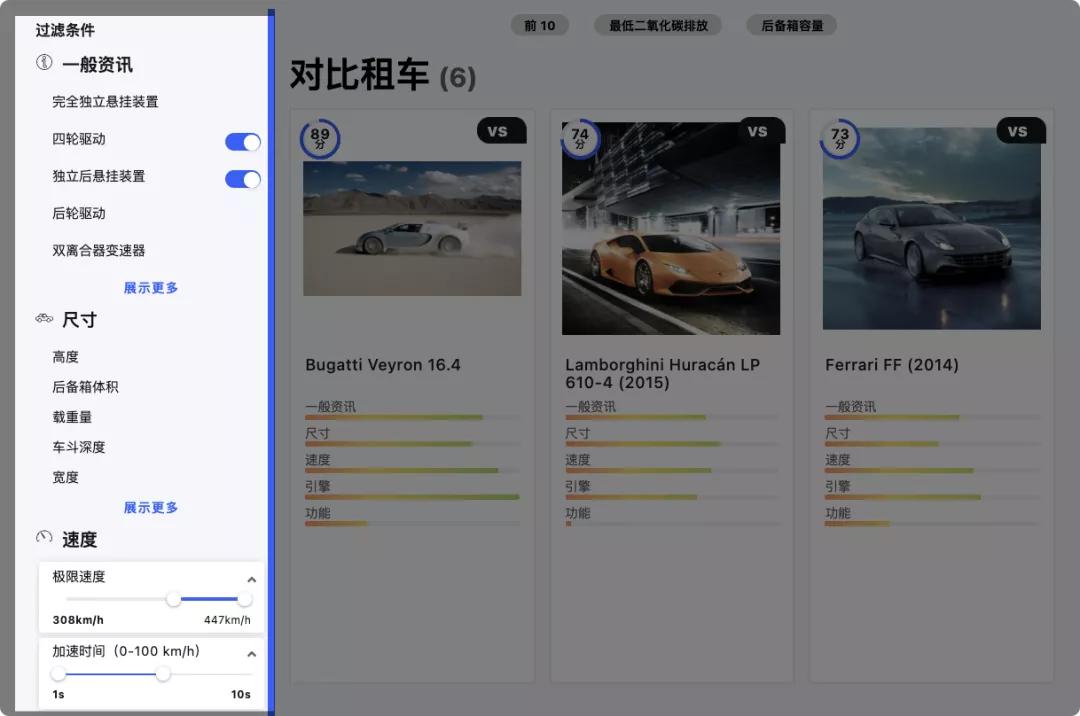Click the VS badge on Lamborghini Huracán card
Image resolution: width=1080 pixels, height=716 pixels.
tap(761, 130)
